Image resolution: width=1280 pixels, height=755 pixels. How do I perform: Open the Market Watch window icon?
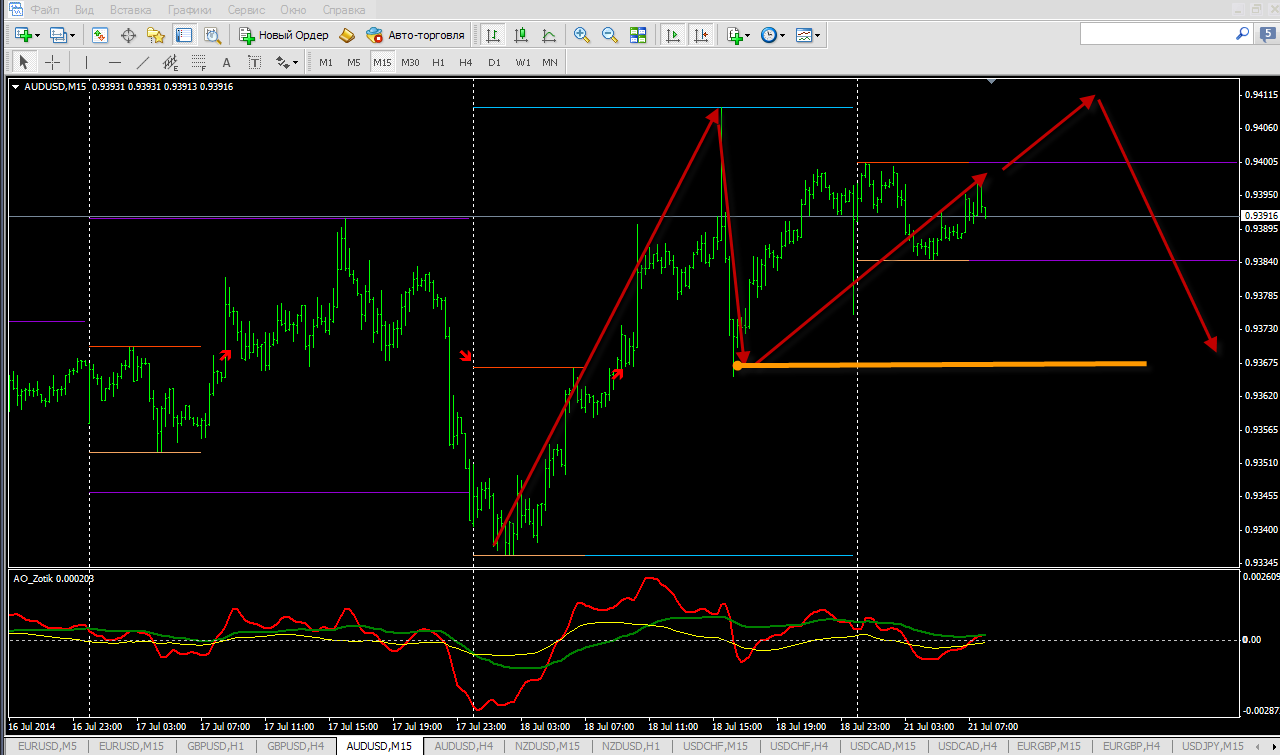[x=100, y=35]
